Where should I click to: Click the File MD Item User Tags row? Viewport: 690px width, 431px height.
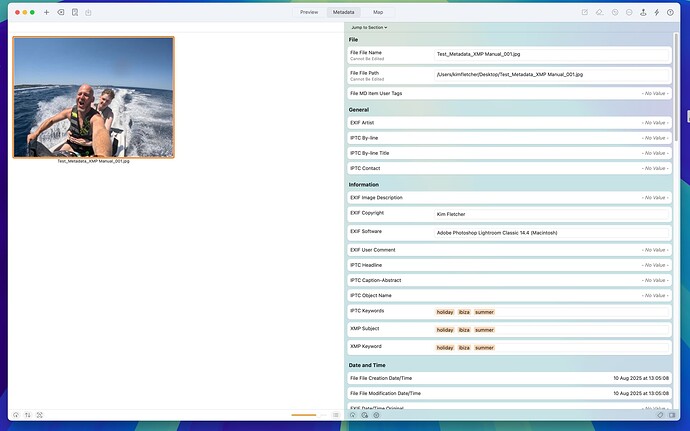pyautogui.click(x=509, y=93)
